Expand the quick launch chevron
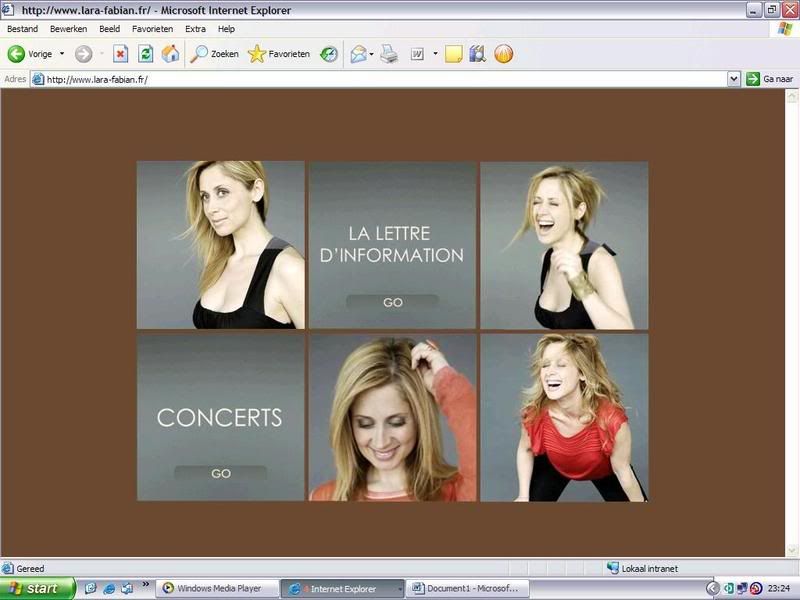The width and height of the screenshot is (800, 600). pos(145,584)
